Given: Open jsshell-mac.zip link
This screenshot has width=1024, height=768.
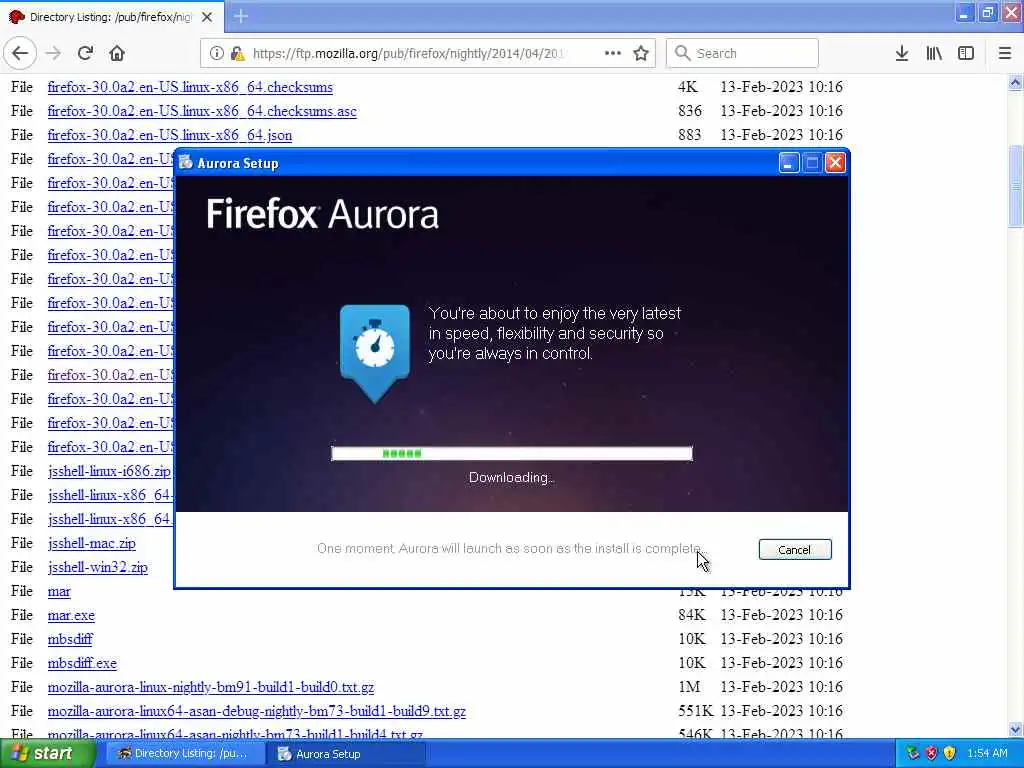Looking at the screenshot, I should pos(91,543).
